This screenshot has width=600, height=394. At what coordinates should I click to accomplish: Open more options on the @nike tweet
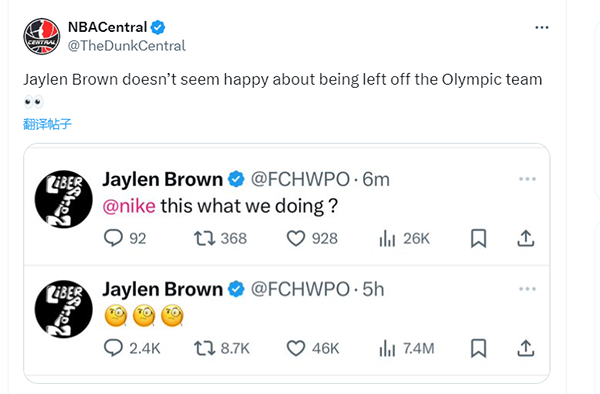[x=527, y=179]
